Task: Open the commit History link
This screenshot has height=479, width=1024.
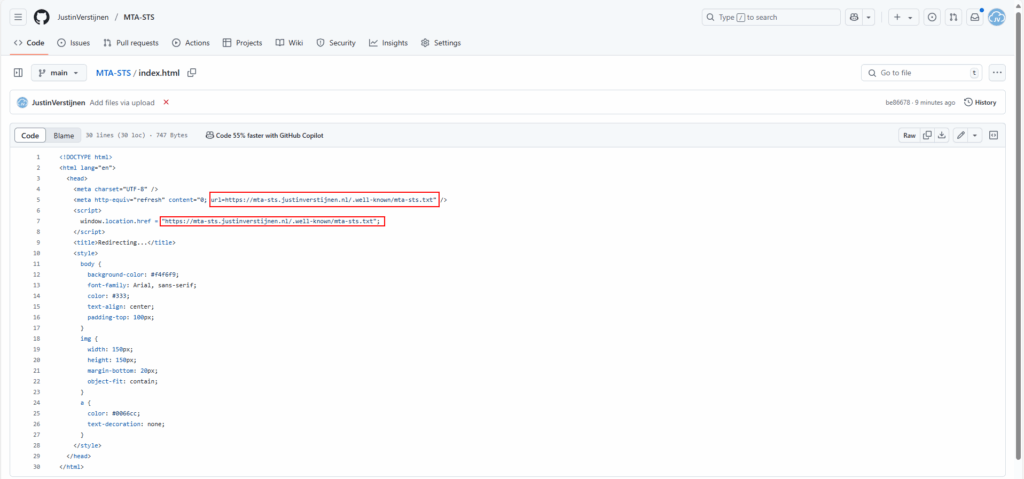Action: pyautogui.click(x=980, y=102)
